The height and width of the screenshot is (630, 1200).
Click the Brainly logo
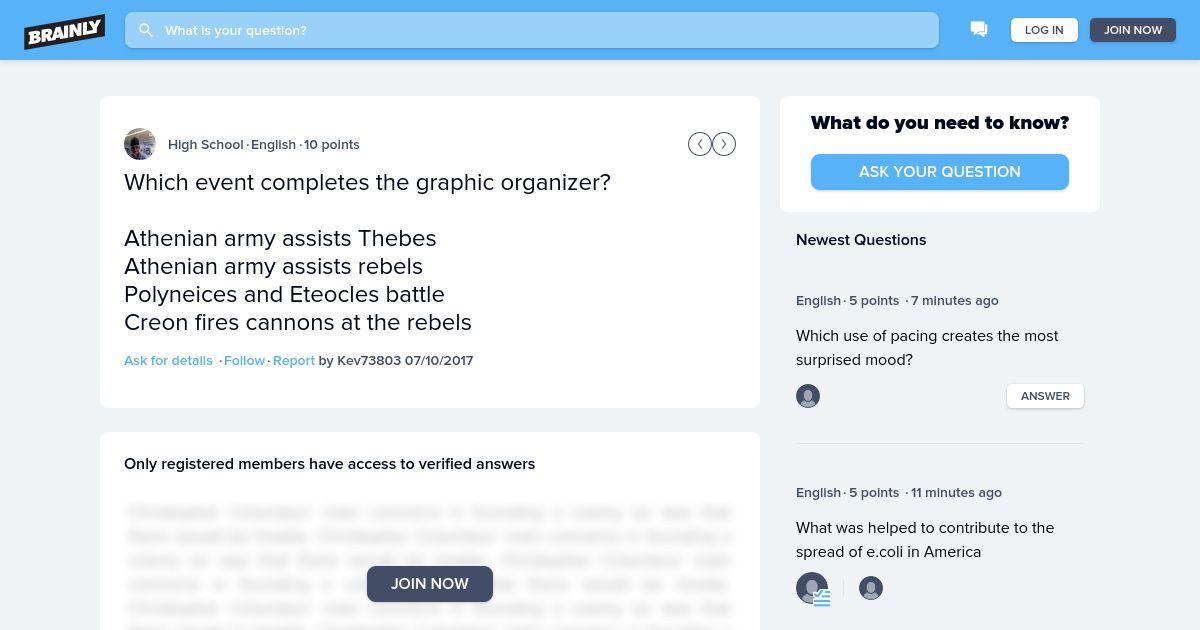pyautogui.click(x=65, y=31)
